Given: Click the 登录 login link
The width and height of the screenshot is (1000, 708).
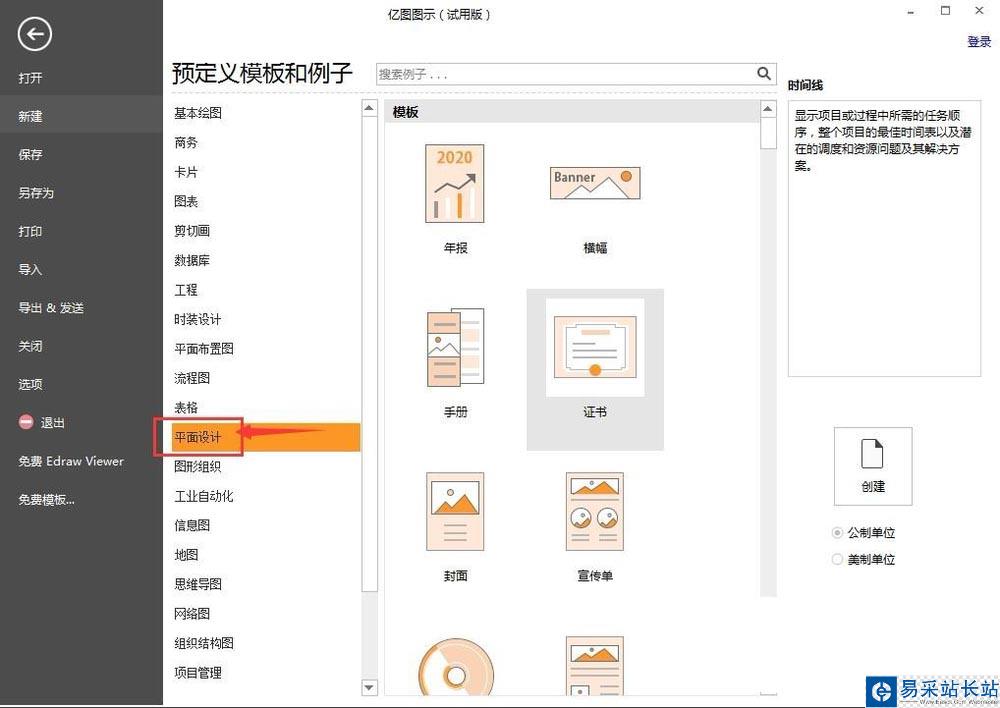Looking at the screenshot, I should 979,42.
